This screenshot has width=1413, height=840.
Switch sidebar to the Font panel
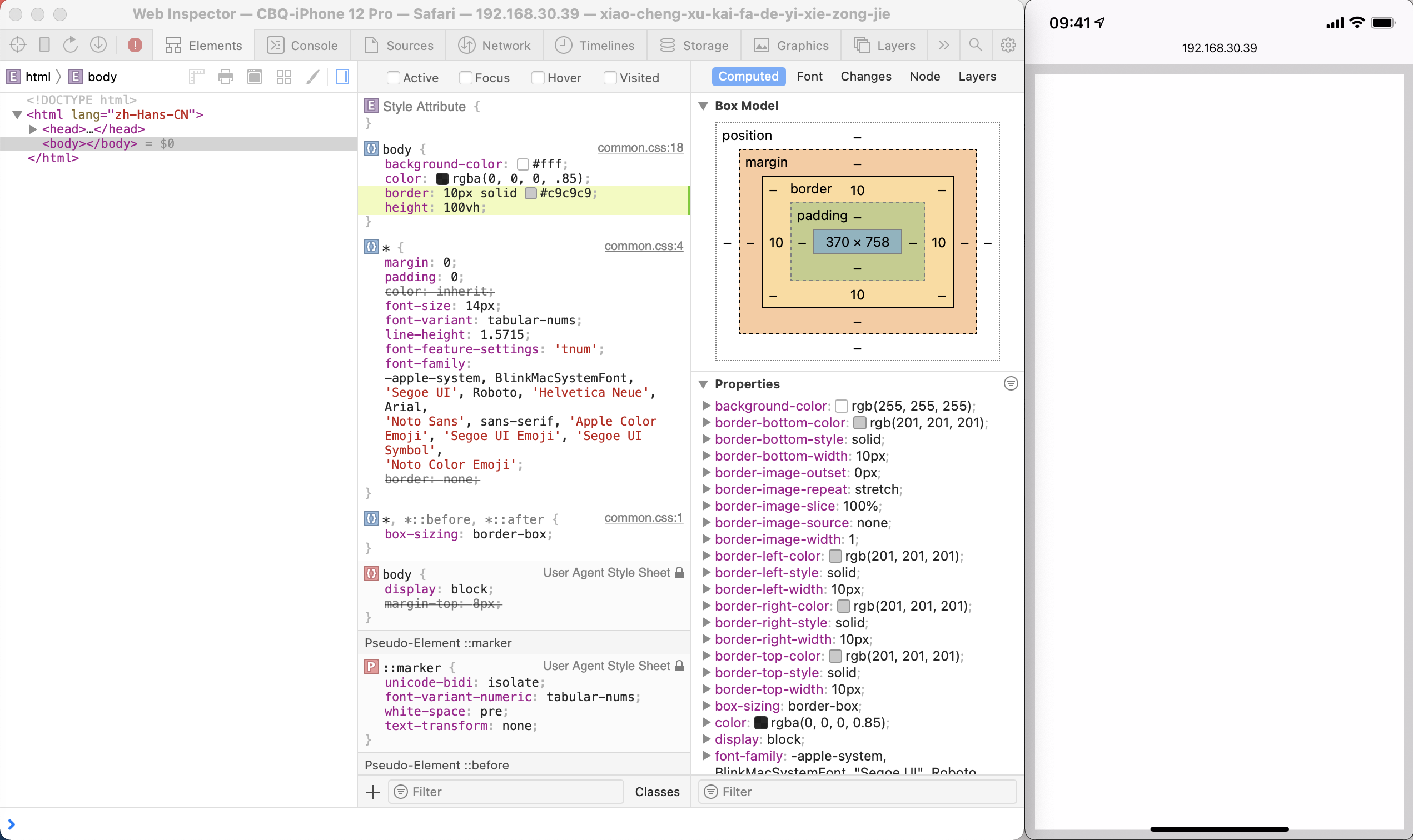point(809,77)
